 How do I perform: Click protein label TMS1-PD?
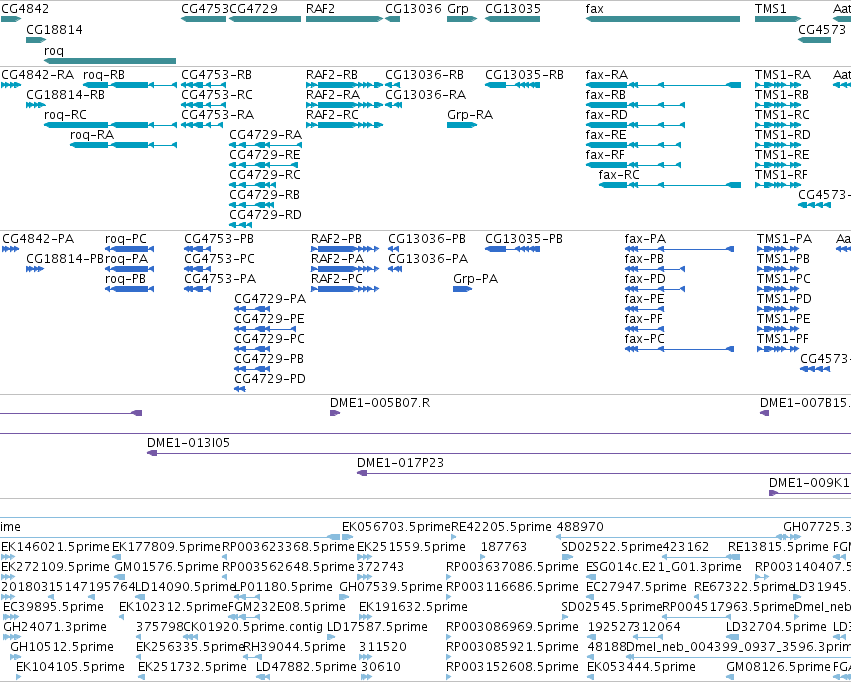pos(784,299)
